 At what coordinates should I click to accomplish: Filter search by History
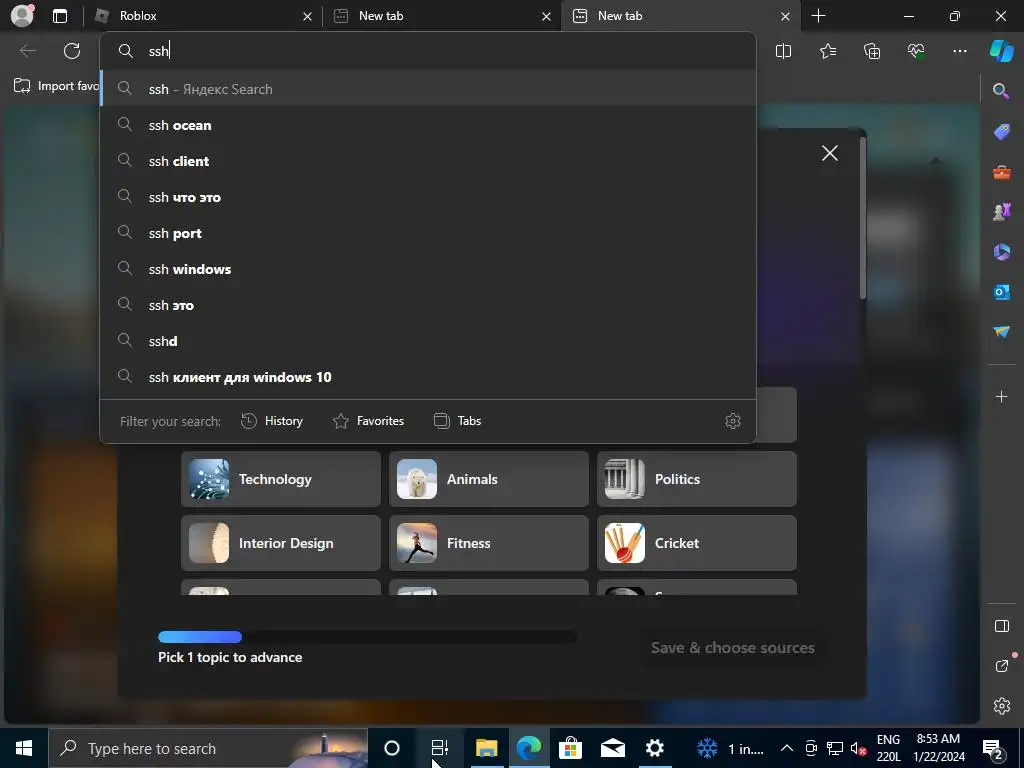(272, 421)
